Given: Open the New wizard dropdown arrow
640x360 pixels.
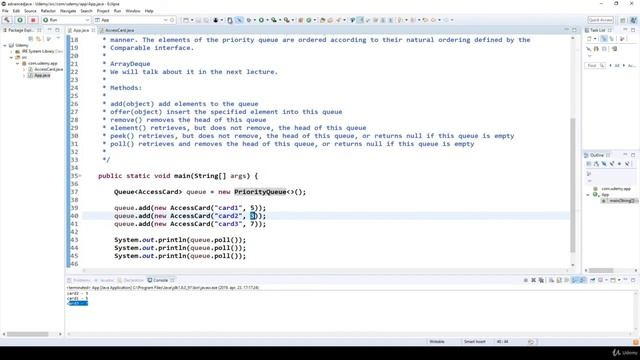Looking at the screenshot, I should tap(192, 20).
